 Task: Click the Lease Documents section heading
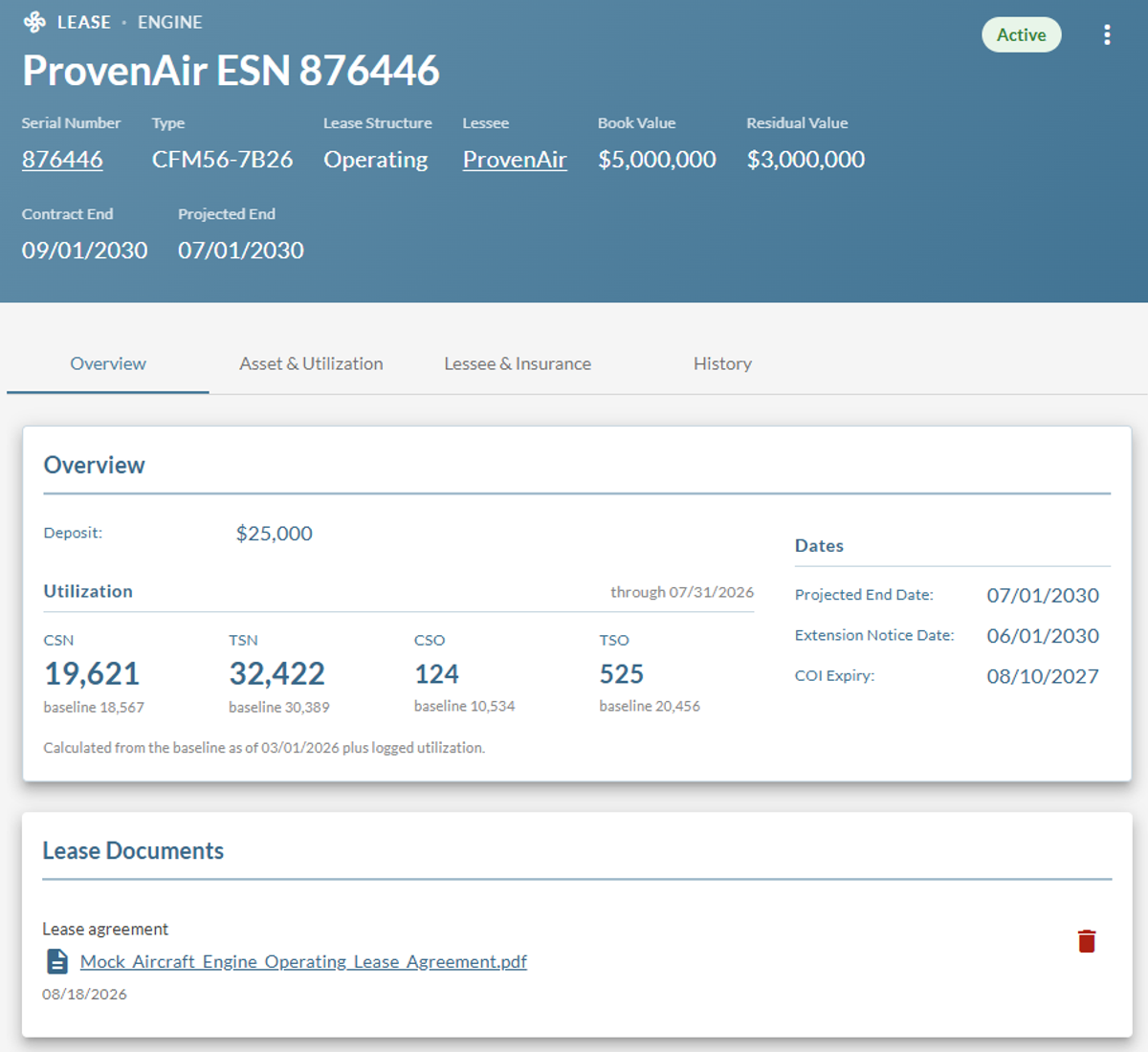[x=133, y=851]
